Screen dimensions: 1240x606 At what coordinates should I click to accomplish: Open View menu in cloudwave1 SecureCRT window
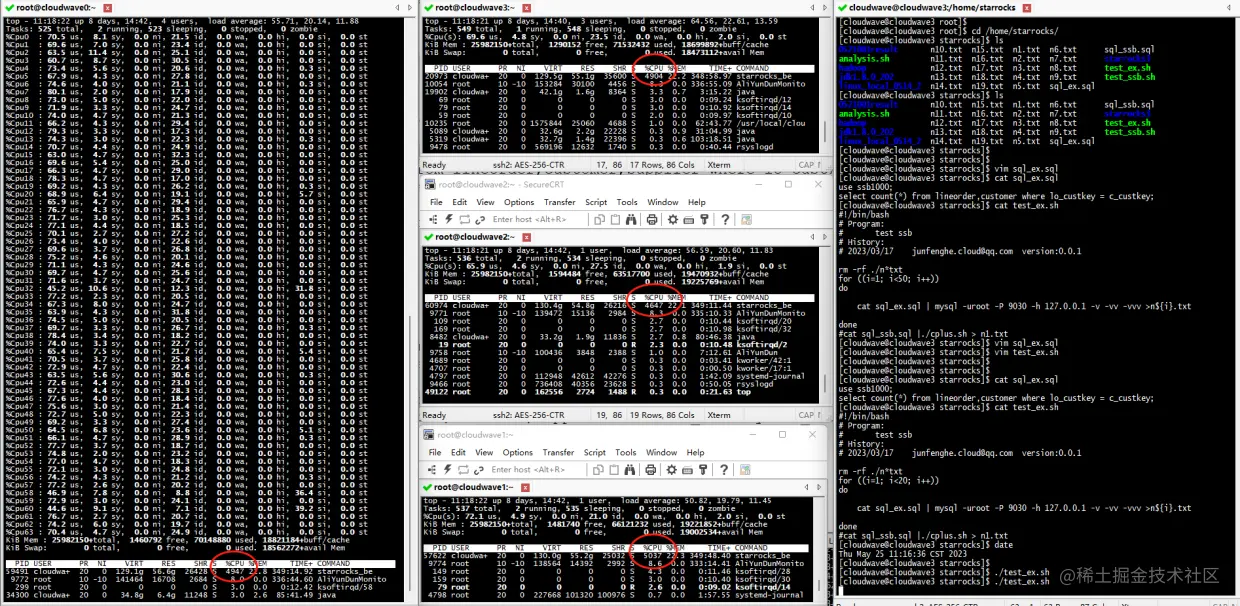[x=484, y=452]
